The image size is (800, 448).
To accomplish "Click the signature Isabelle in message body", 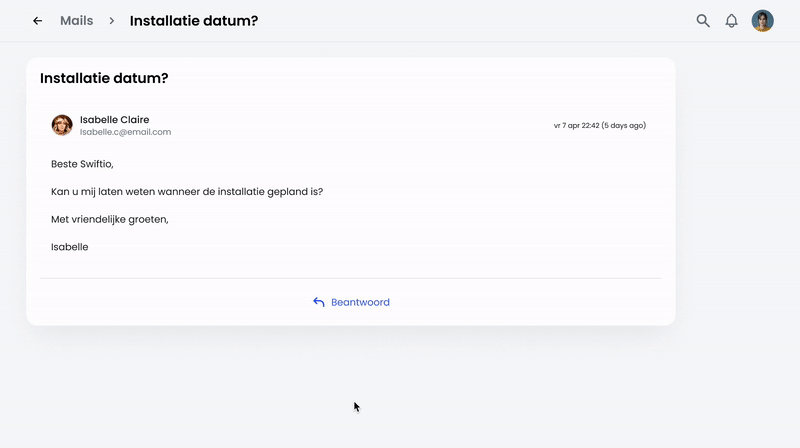I will 69,247.
